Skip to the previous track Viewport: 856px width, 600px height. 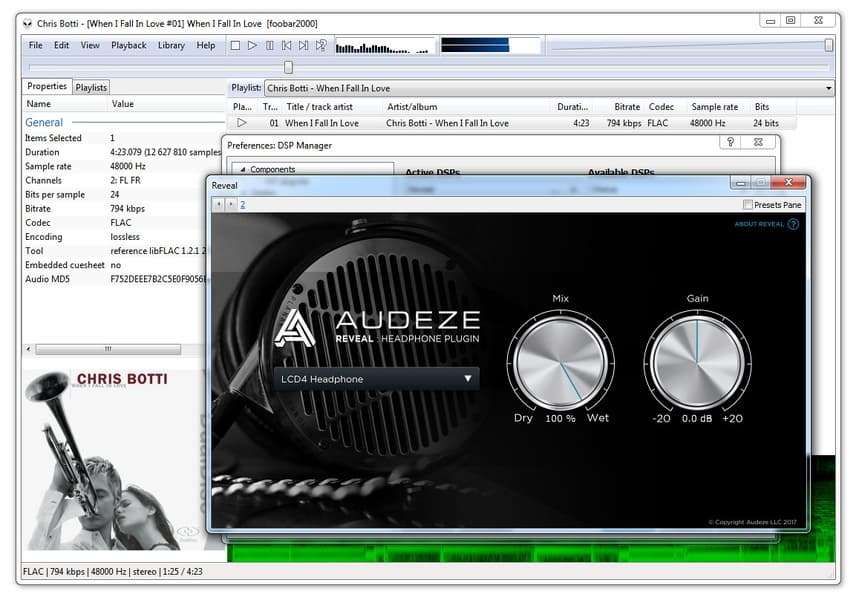click(287, 45)
